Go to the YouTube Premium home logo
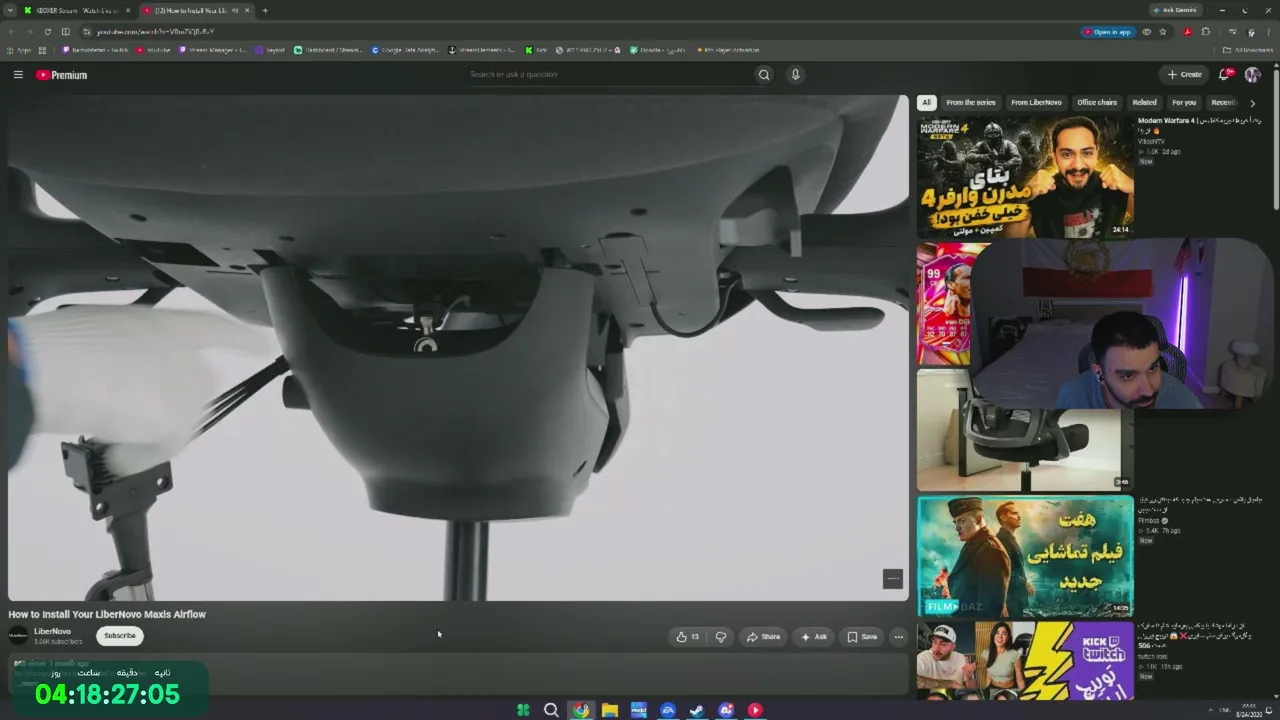The height and width of the screenshot is (720, 1280). (62, 75)
